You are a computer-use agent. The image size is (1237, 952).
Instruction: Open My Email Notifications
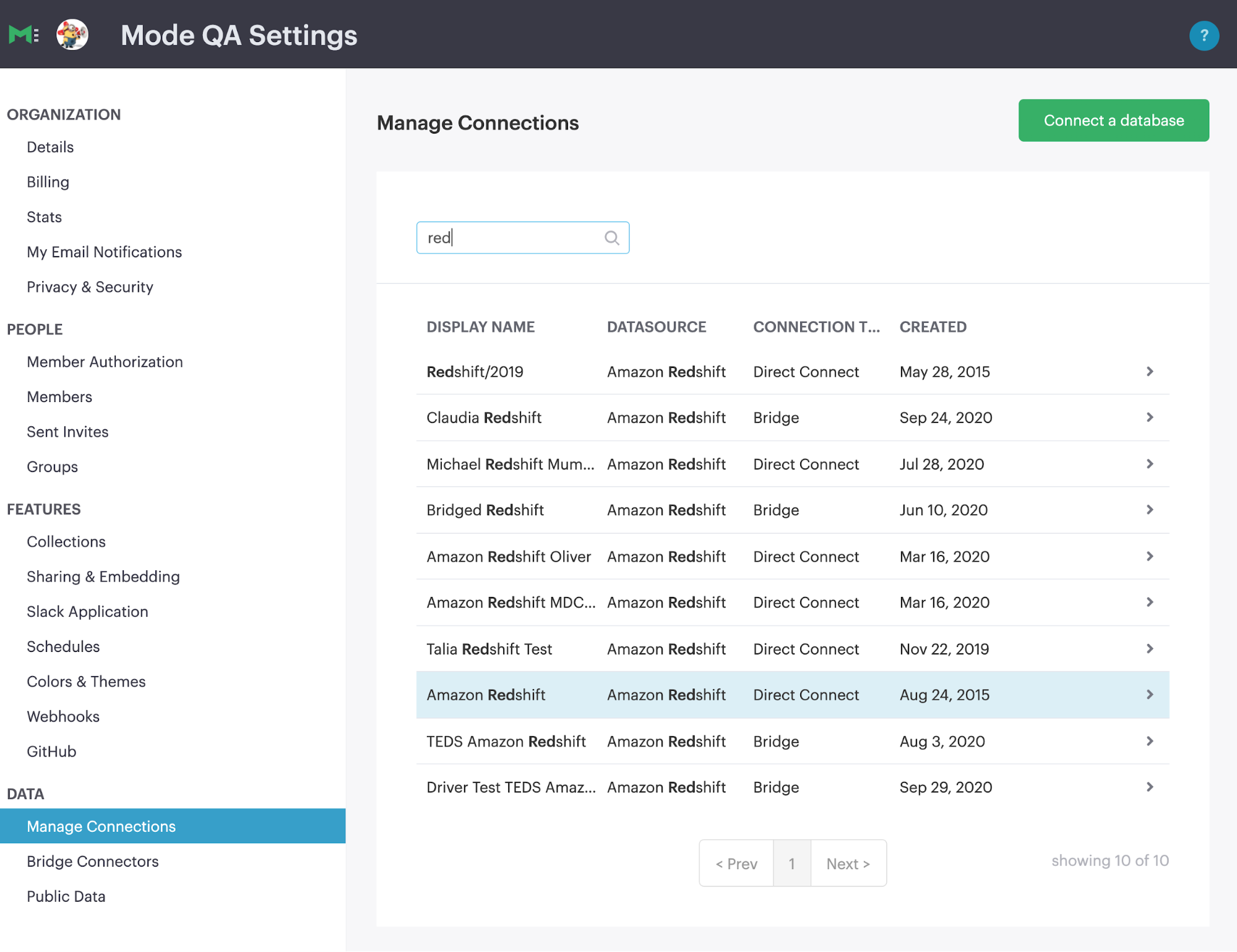pos(104,252)
